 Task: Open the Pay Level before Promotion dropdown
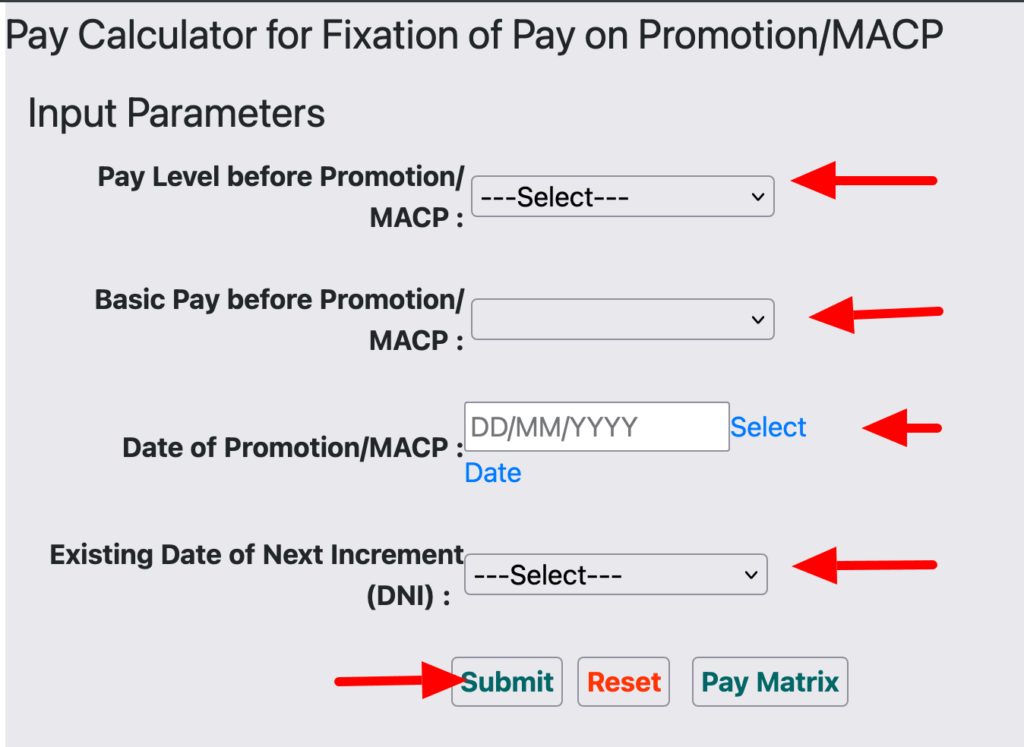(622, 196)
